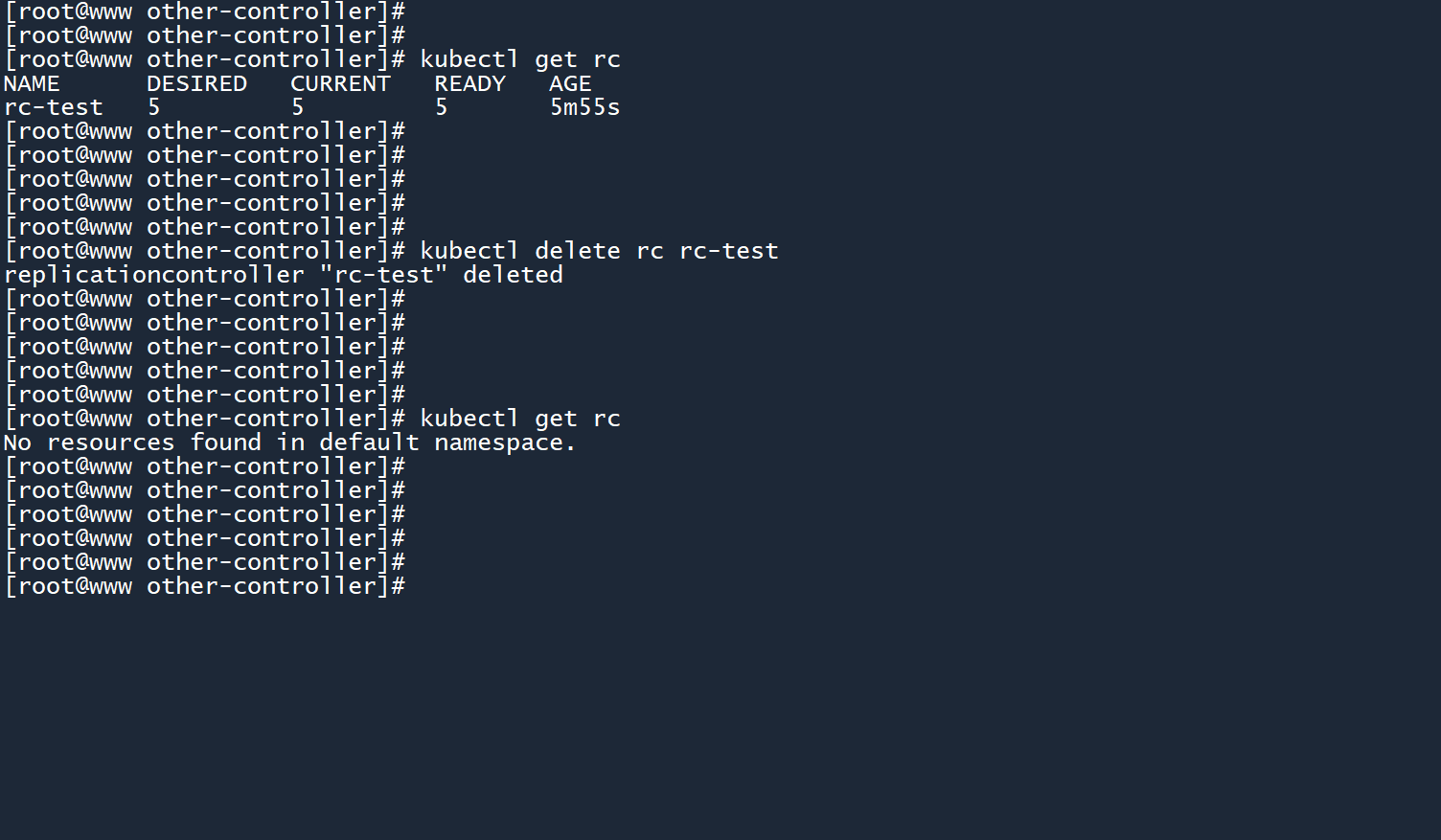Click the CURRENT column header

point(340,84)
